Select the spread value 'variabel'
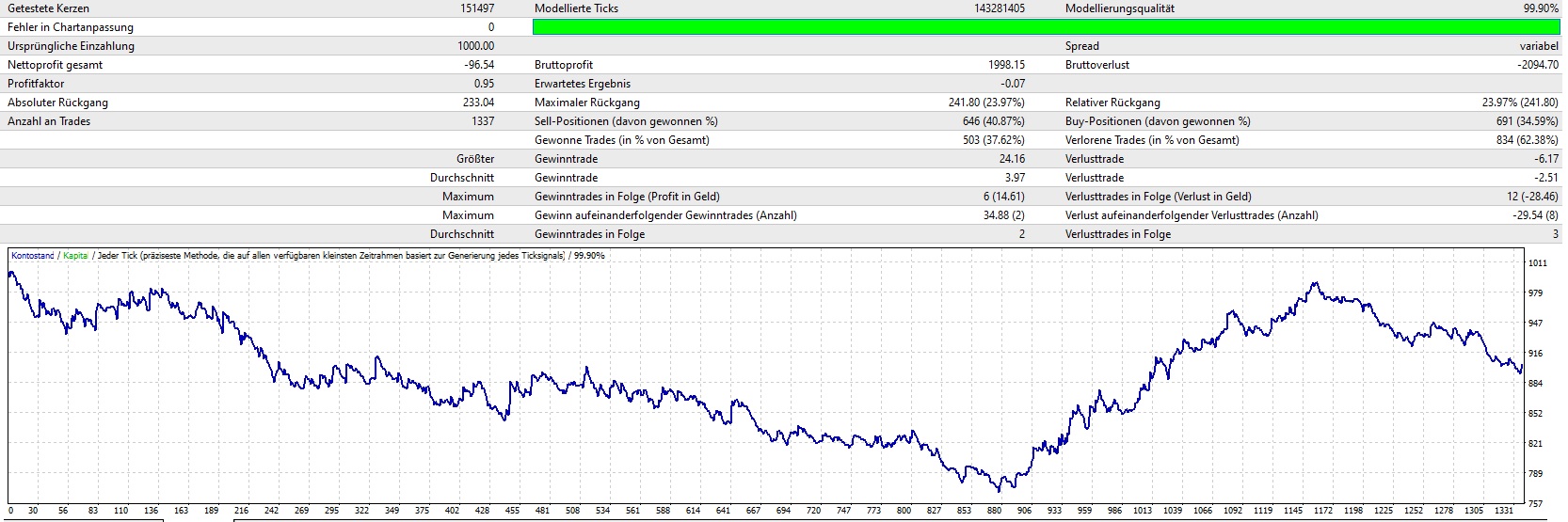 [1539, 46]
